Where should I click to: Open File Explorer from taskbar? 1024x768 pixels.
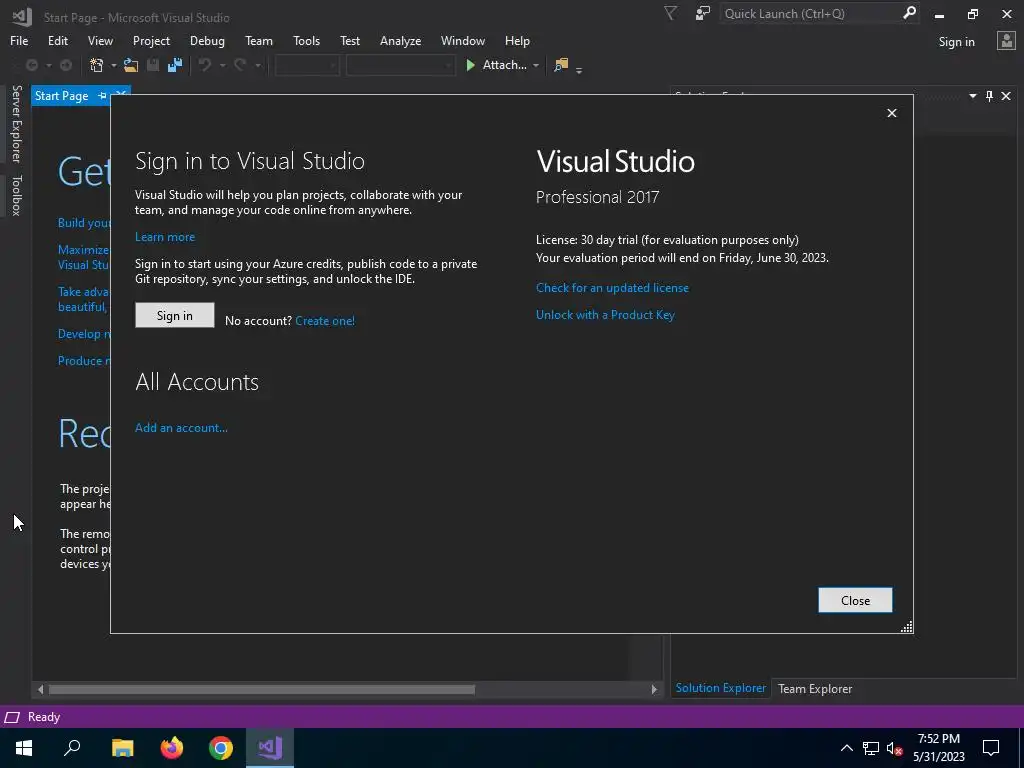coord(122,748)
